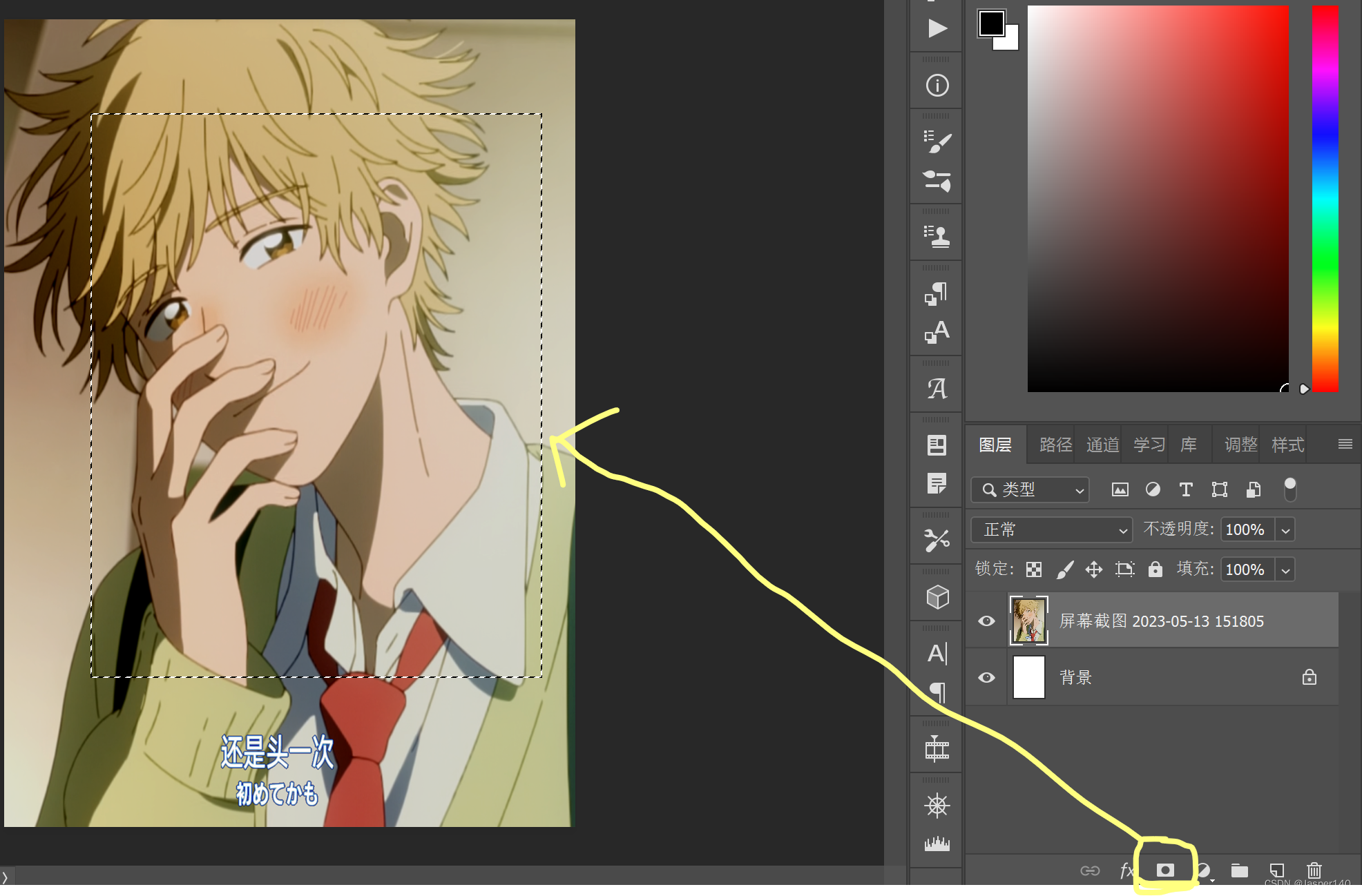Toggle filter for smart objects

(x=1254, y=489)
